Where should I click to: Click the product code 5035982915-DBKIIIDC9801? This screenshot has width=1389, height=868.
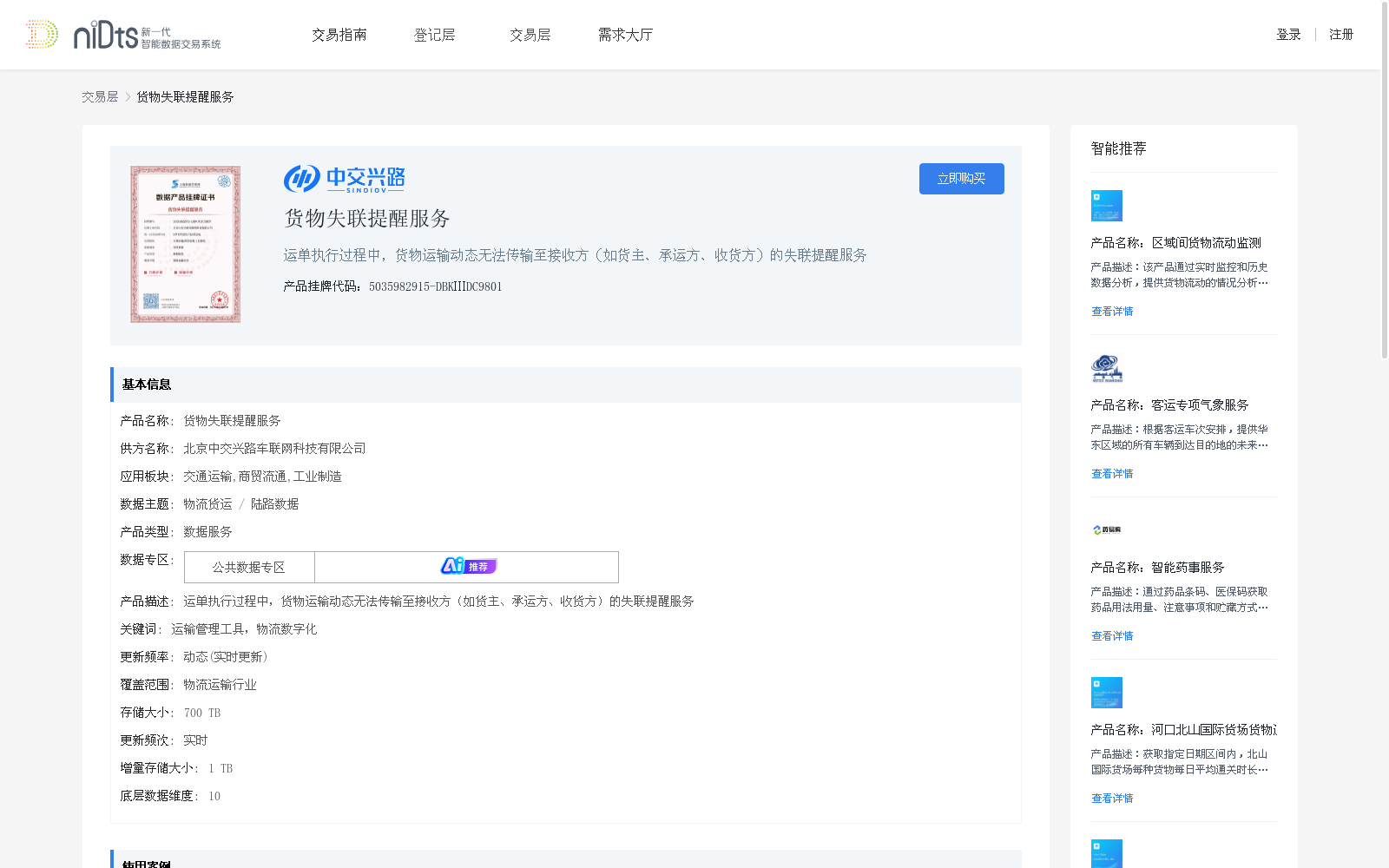[x=435, y=286]
